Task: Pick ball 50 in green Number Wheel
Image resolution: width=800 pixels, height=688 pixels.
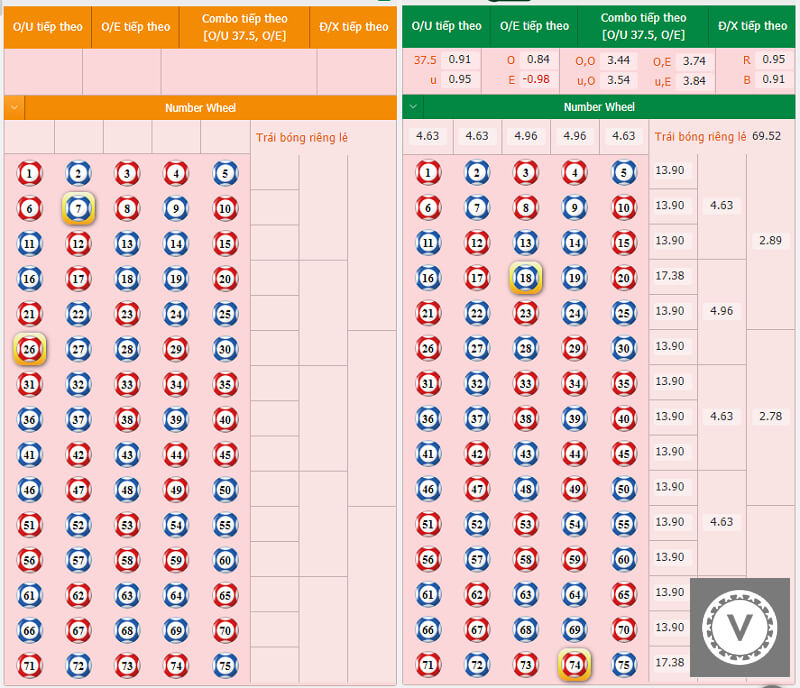Action: pos(623,489)
